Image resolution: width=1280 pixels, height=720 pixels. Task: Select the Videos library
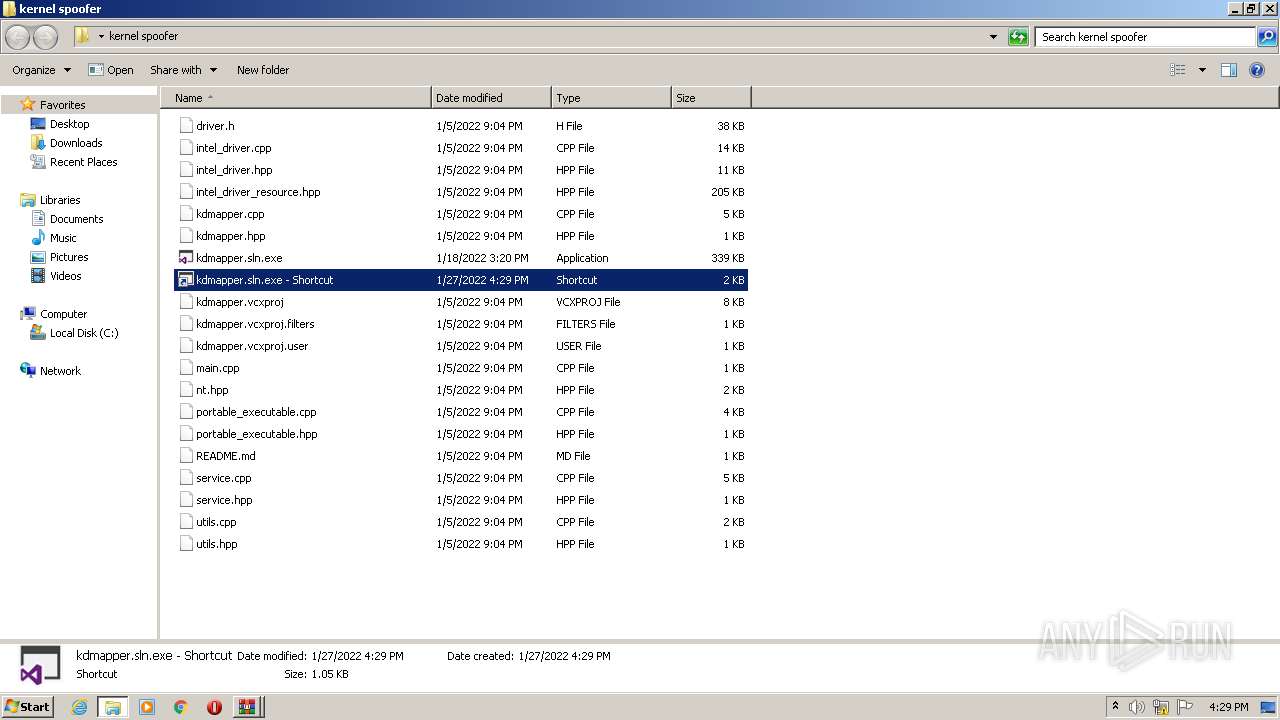[x=65, y=276]
